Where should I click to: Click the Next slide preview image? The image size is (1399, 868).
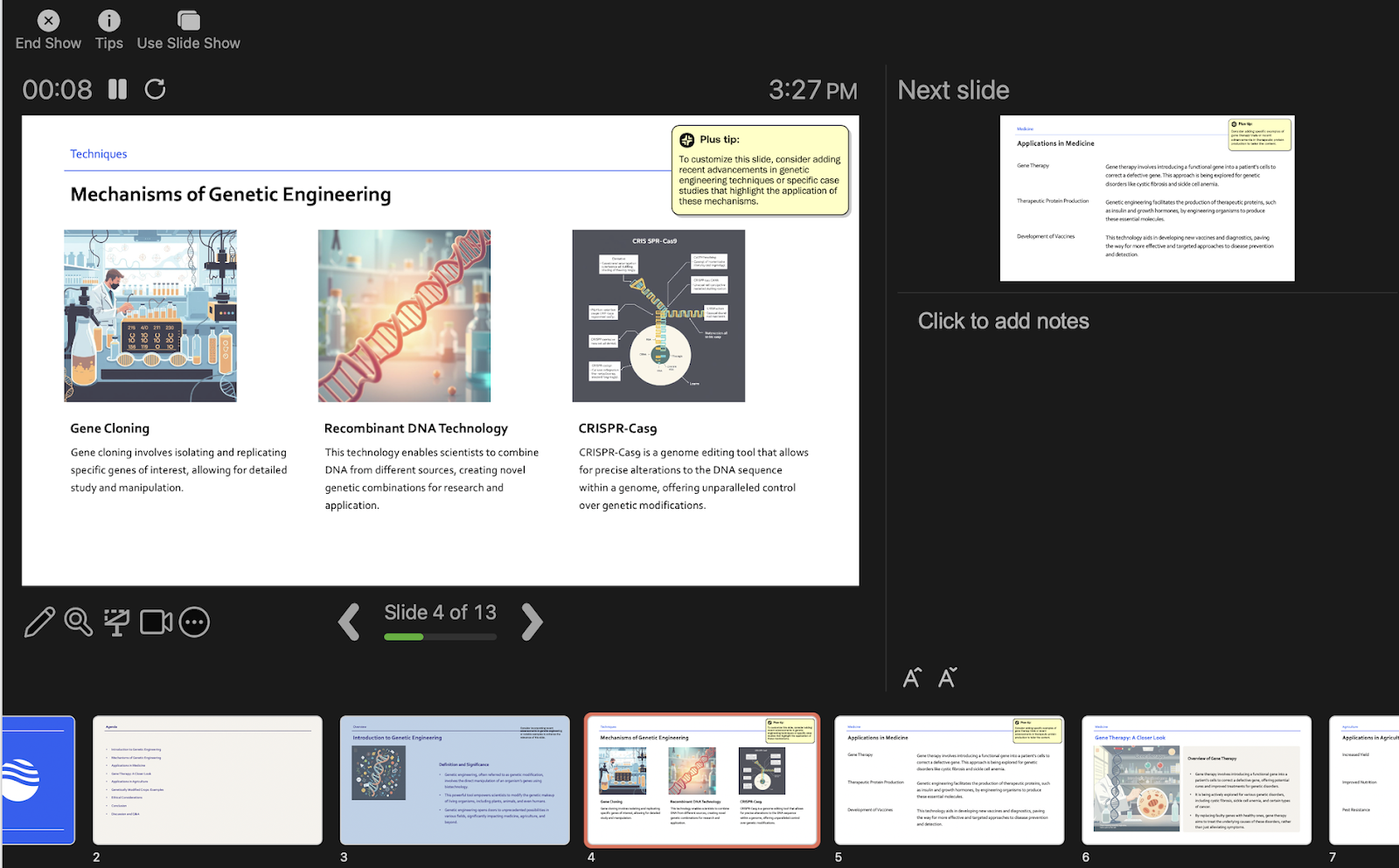[1146, 198]
